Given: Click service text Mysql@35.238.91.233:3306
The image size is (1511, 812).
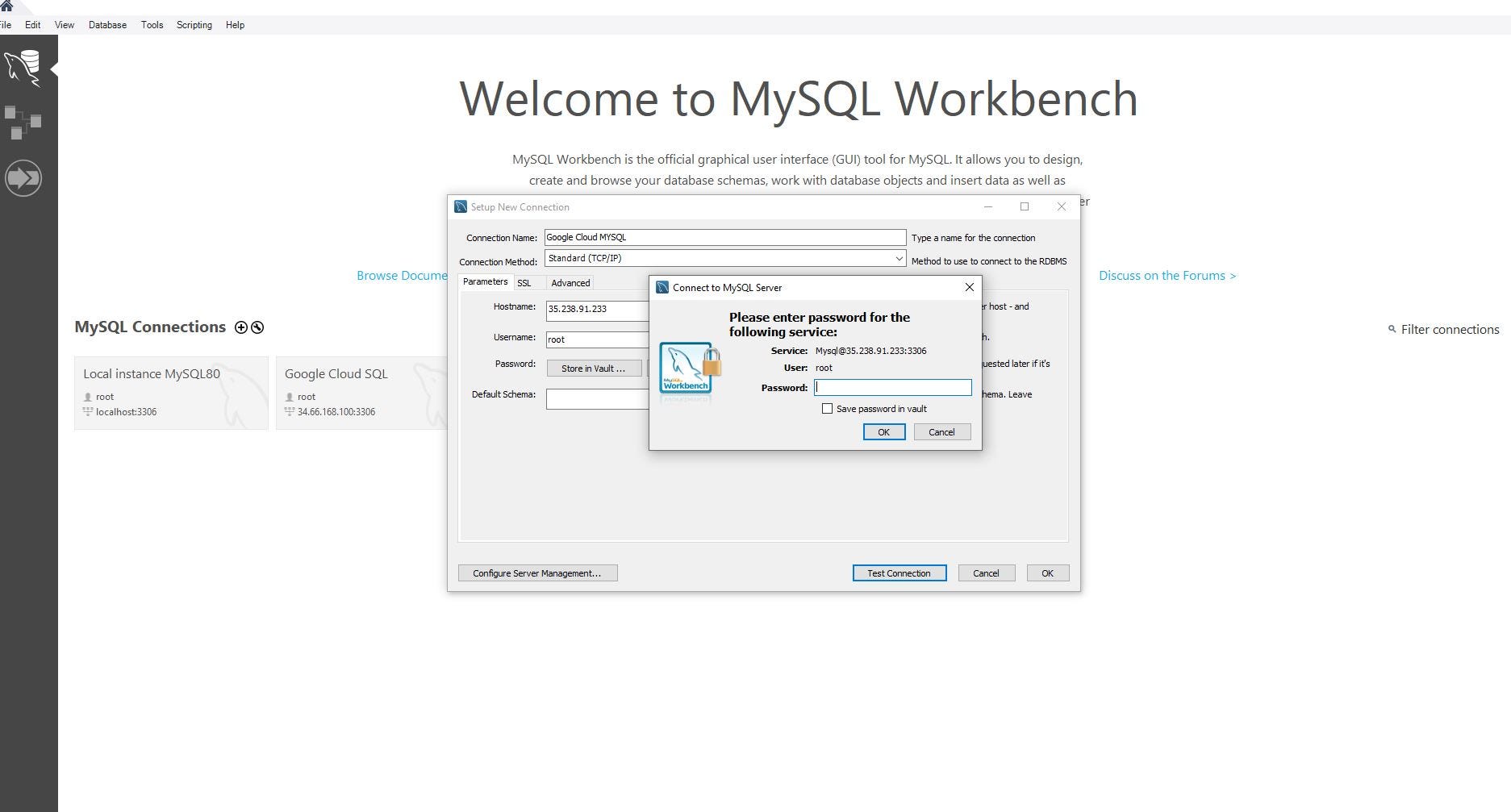Looking at the screenshot, I should click(870, 351).
